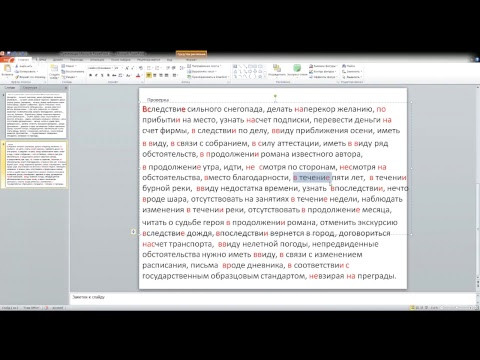Open the Quick Styles (Экспресс-стили) gallery

(297, 71)
